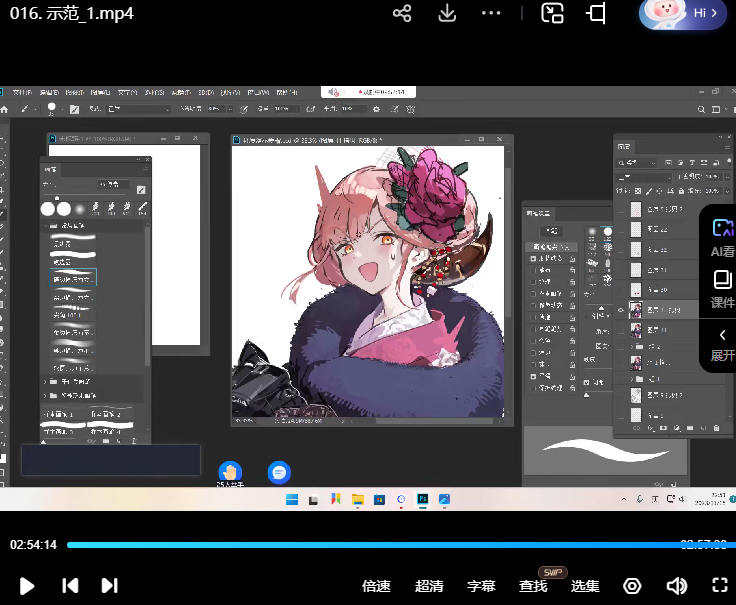
Task: Download the video file
Action: [447, 13]
